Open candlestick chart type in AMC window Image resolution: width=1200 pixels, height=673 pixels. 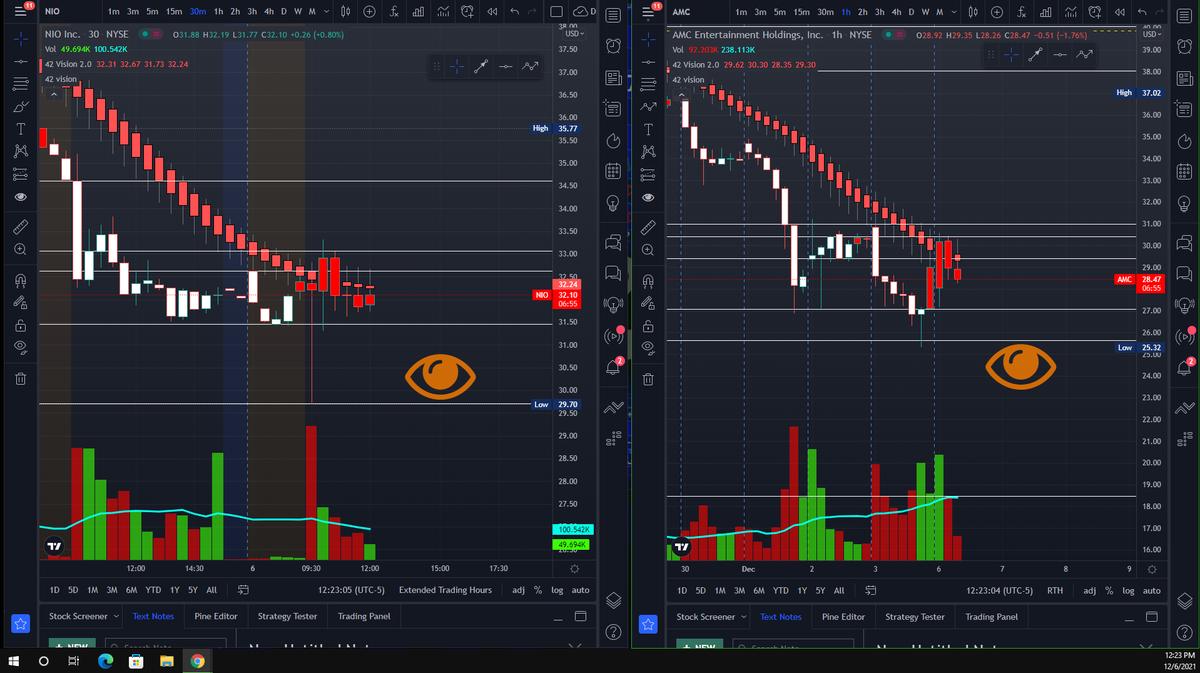[973, 11]
